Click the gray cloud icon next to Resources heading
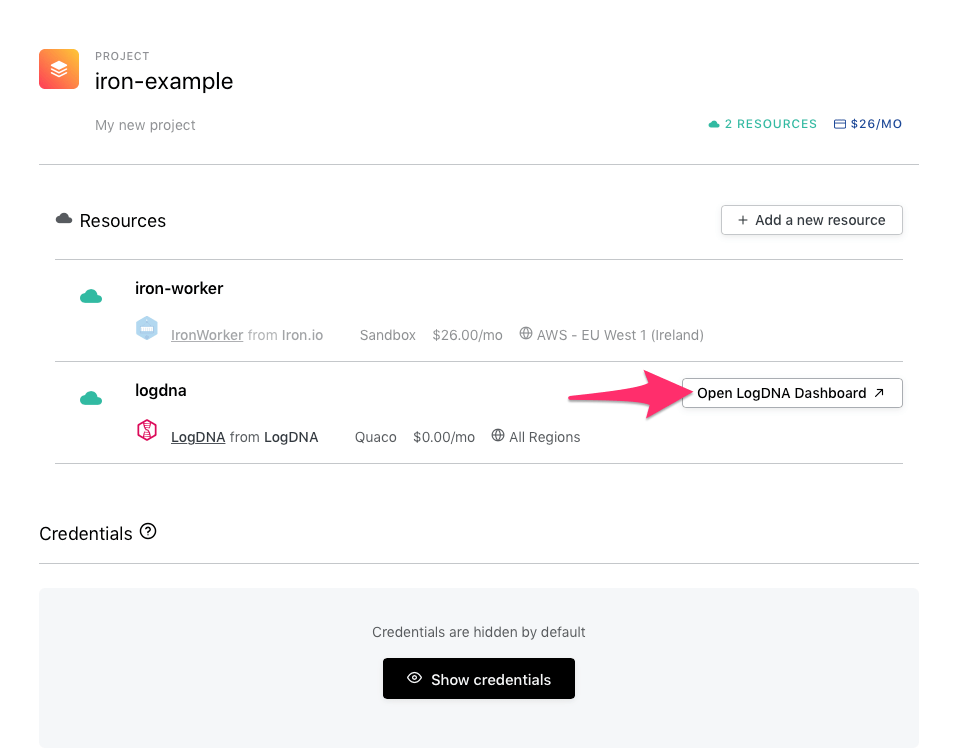Viewport: 959px width, 753px height. pyautogui.click(x=64, y=218)
